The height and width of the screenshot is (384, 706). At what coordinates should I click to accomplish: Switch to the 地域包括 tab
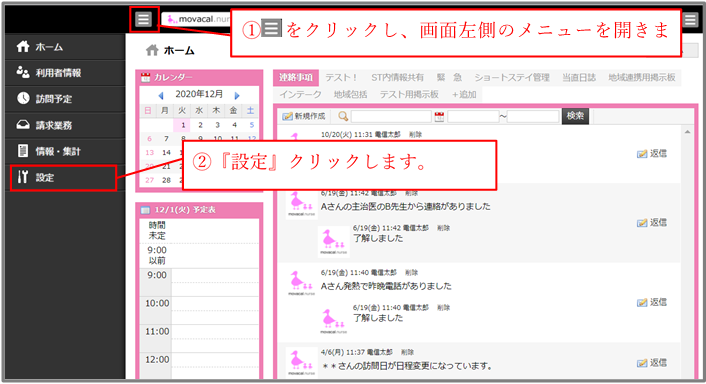tap(350, 95)
